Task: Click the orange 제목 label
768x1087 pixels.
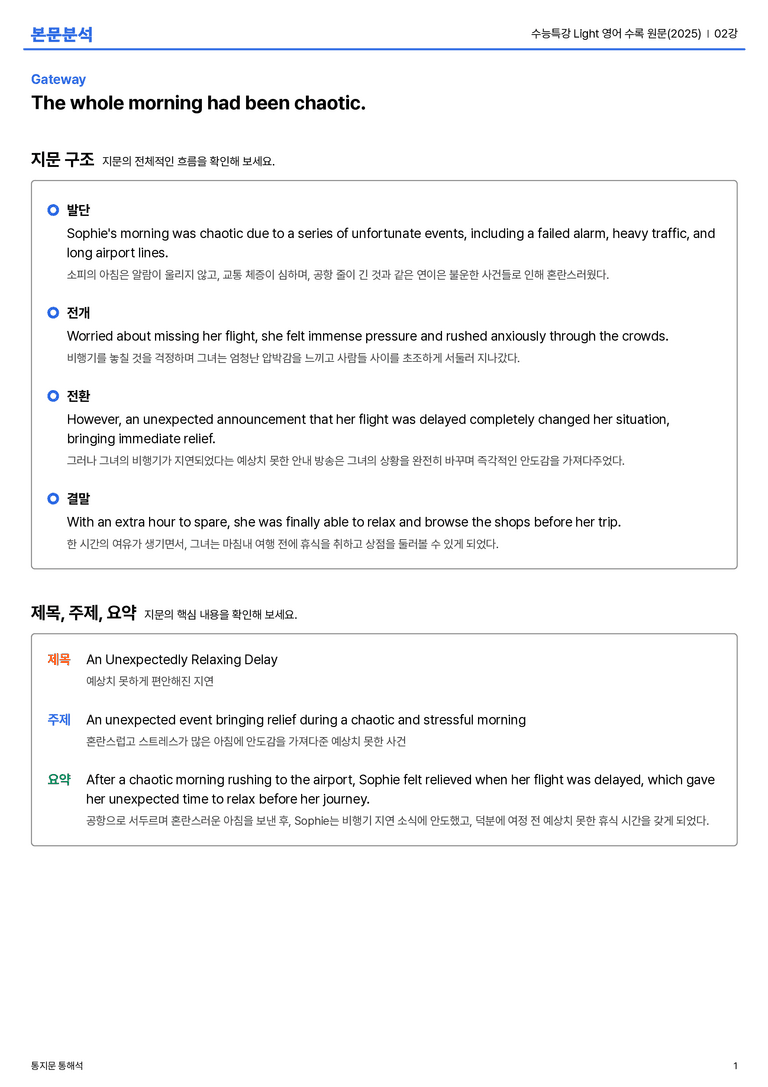Action: pyautogui.click(x=59, y=659)
